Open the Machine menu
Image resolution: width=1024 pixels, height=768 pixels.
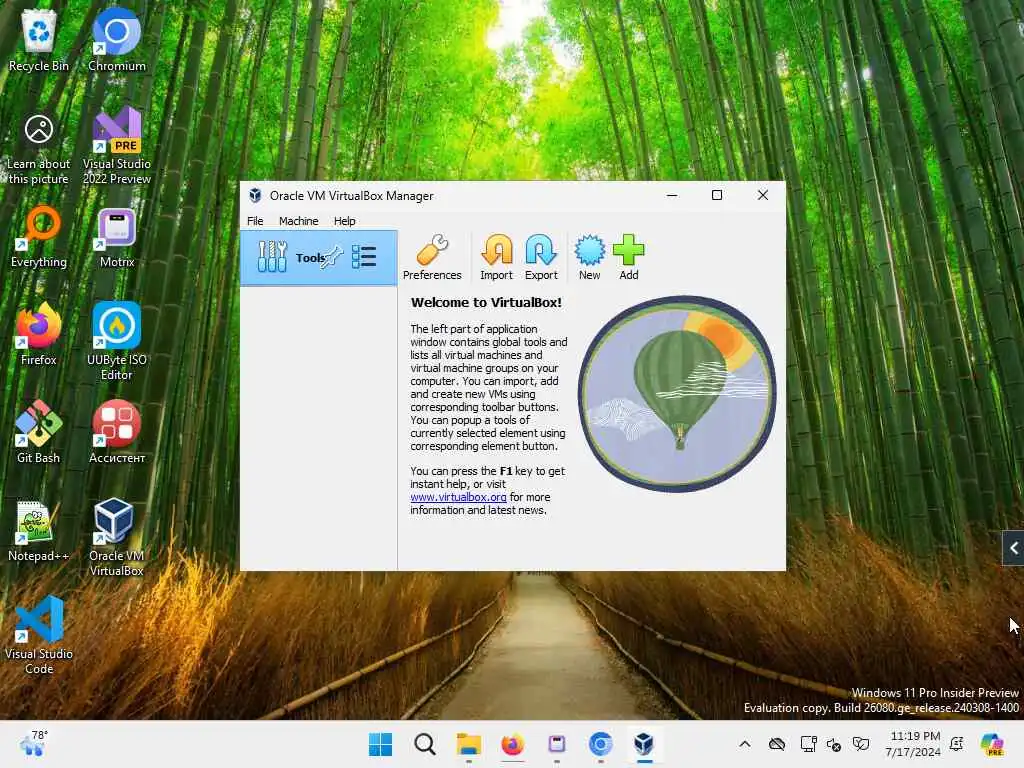pyautogui.click(x=298, y=221)
